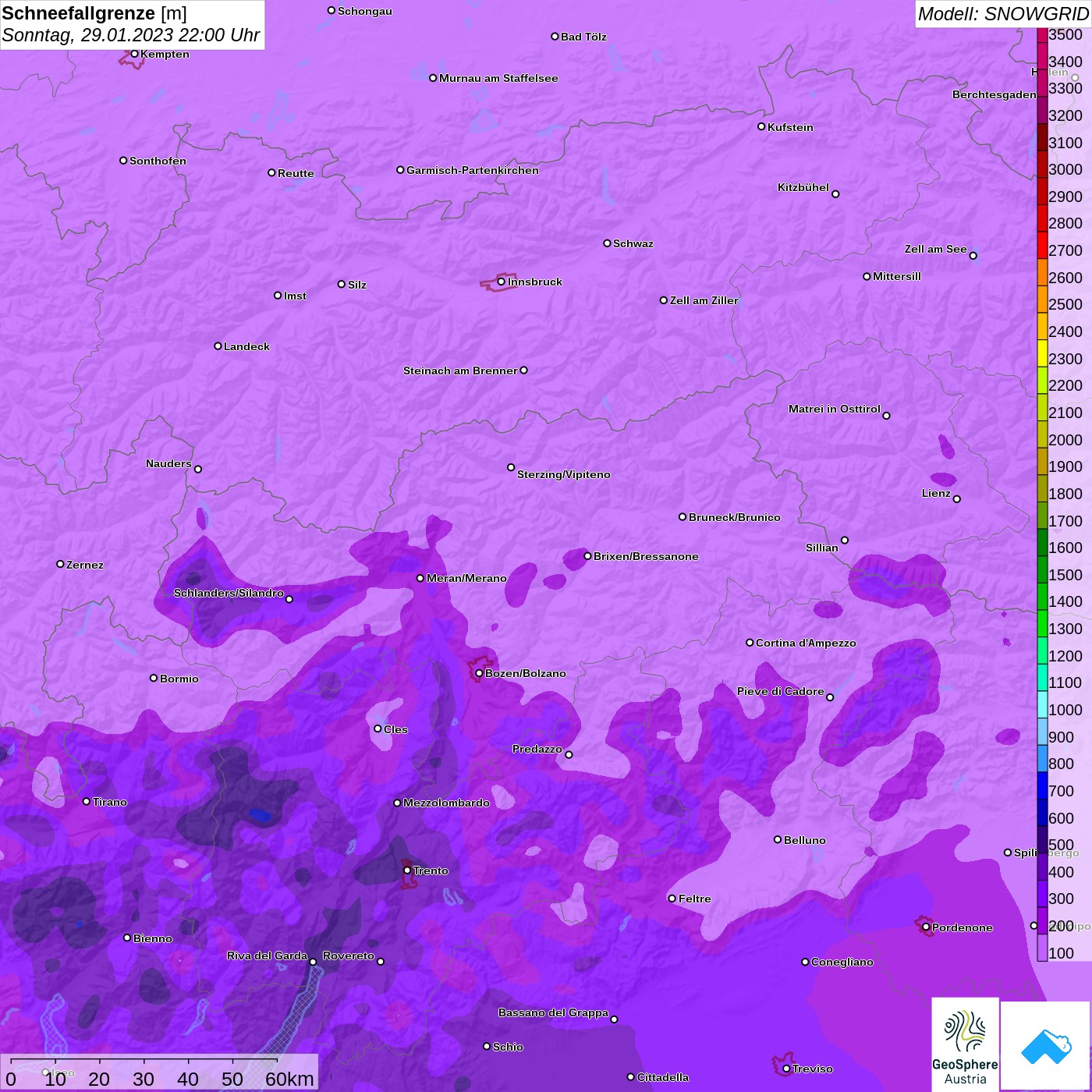Click the 60km scale bar label
Image resolution: width=1092 pixels, height=1092 pixels.
pos(289,1079)
